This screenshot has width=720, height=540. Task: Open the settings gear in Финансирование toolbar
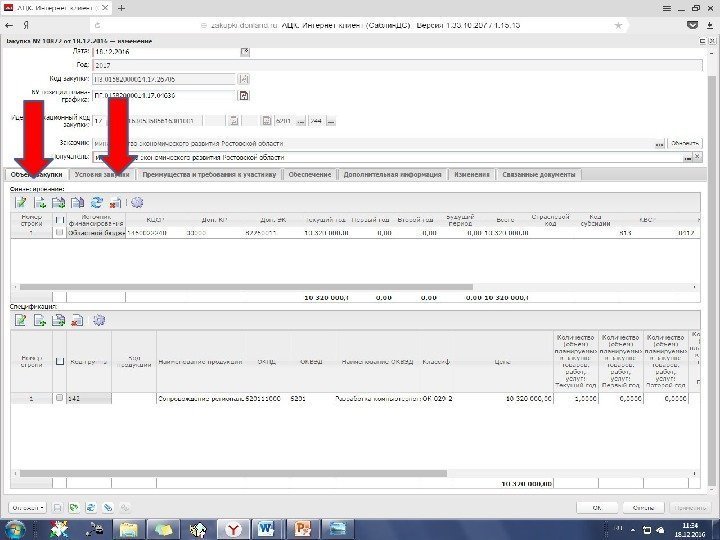(x=137, y=202)
